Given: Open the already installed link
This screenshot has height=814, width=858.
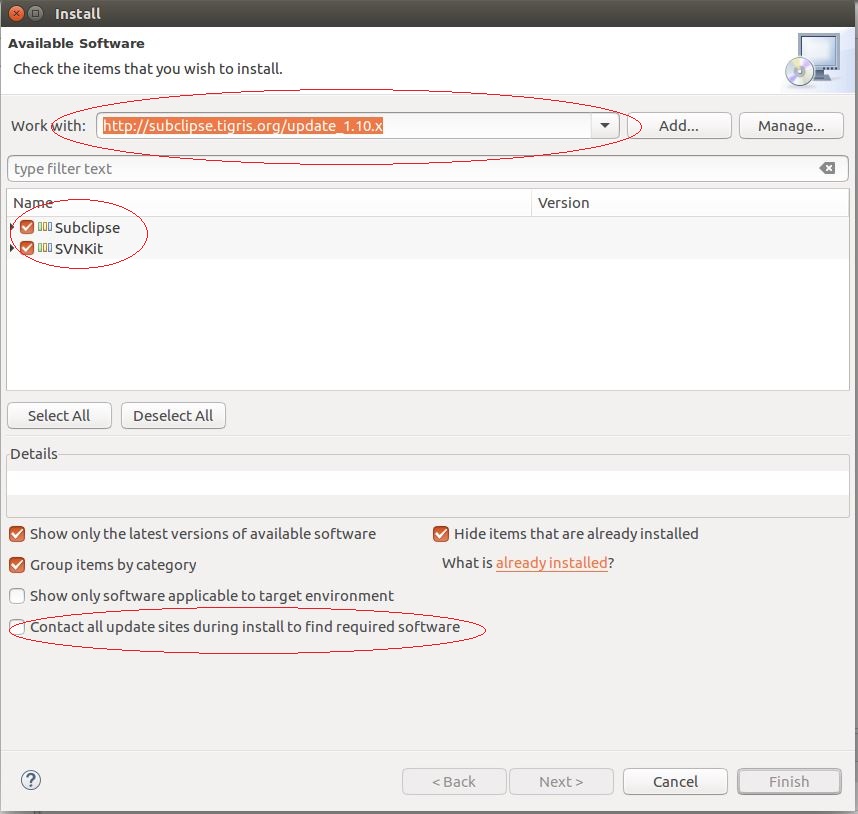Looking at the screenshot, I should pyautogui.click(x=551, y=563).
